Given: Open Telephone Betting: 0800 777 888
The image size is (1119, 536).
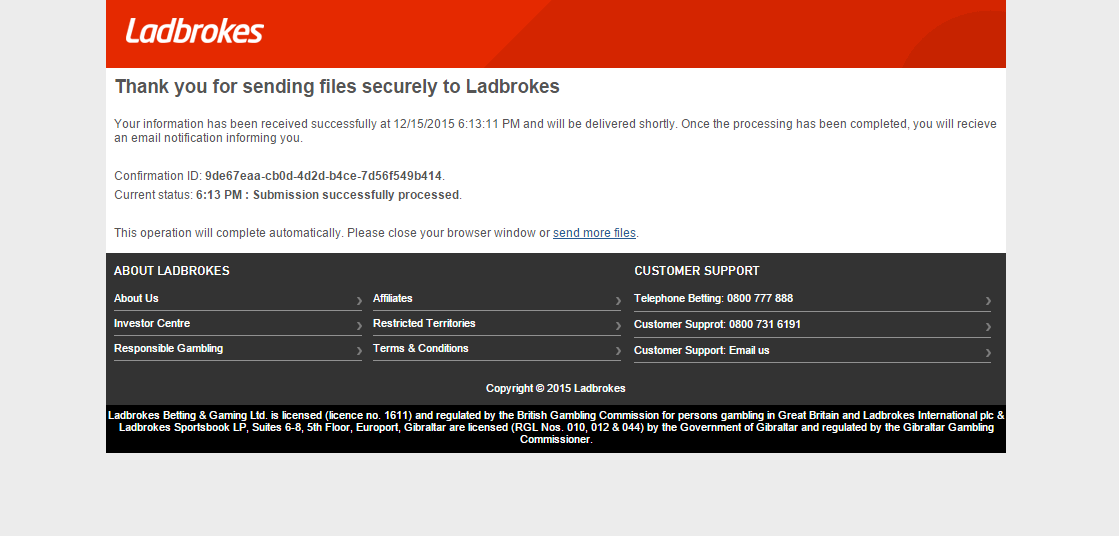Looking at the screenshot, I should [x=714, y=298].
